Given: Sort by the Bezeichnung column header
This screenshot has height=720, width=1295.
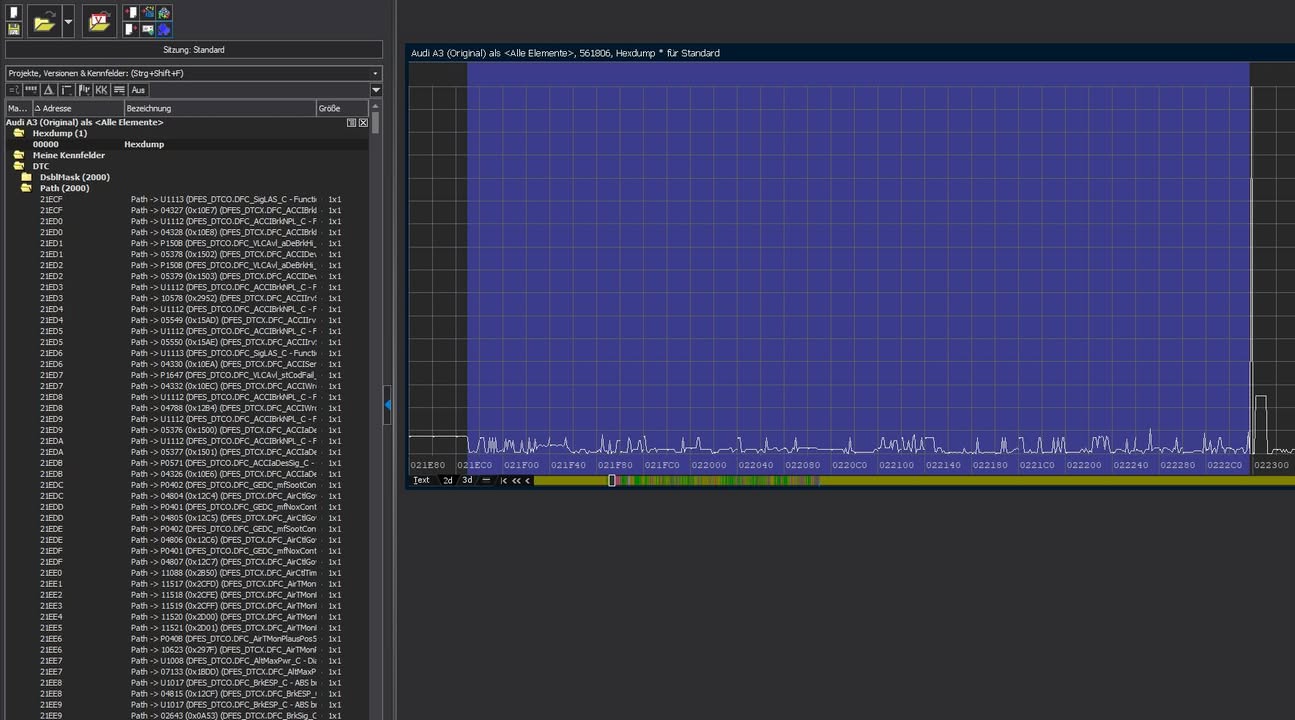Looking at the screenshot, I should click(x=220, y=108).
